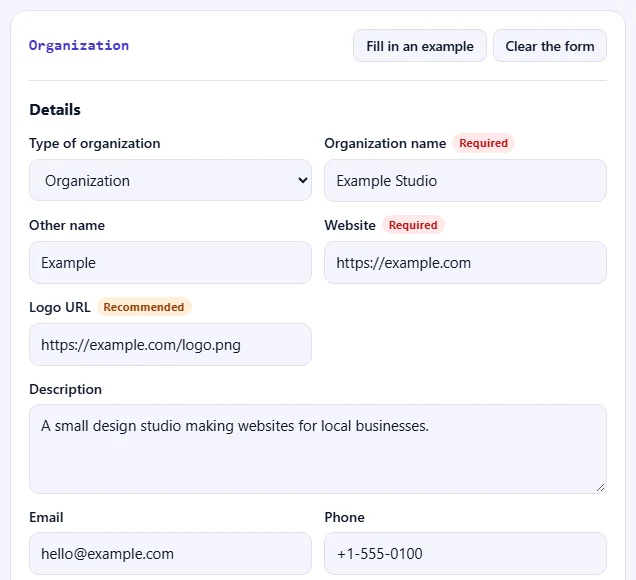Select the Website URL input field
The width and height of the screenshot is (636, 580).
pos(465,262)
